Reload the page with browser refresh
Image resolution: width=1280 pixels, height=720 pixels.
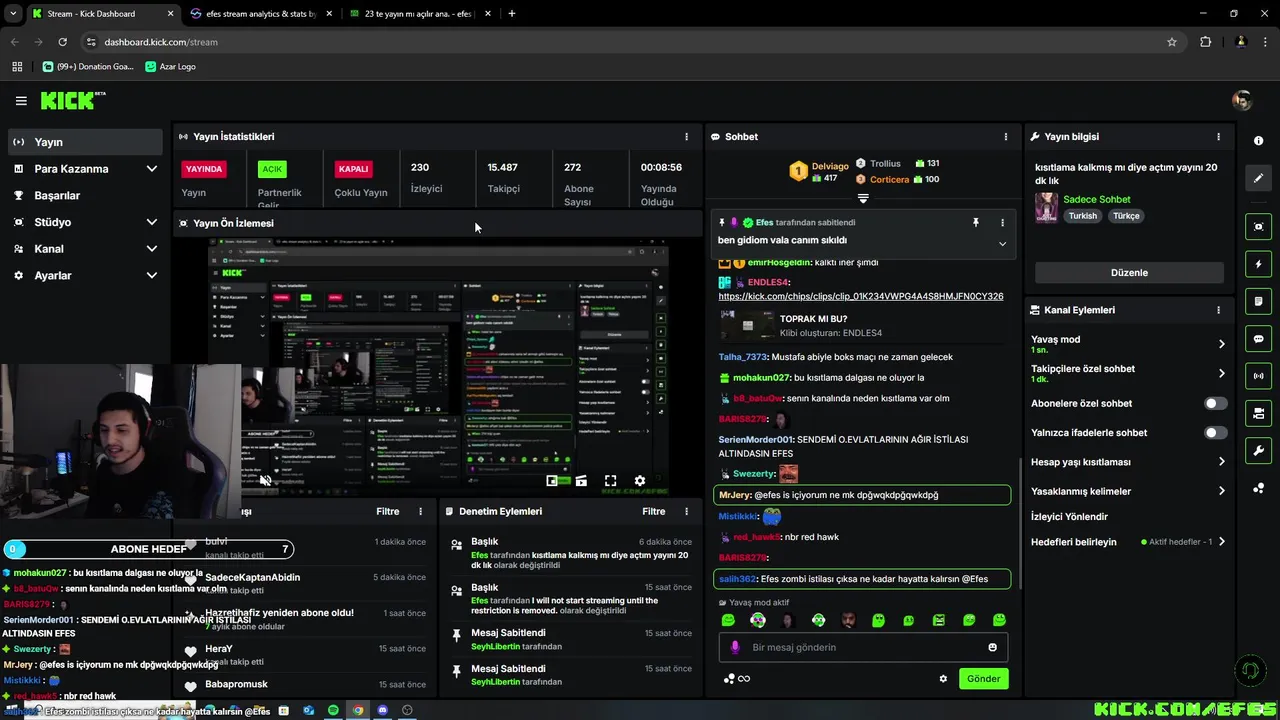click(62, 42)
